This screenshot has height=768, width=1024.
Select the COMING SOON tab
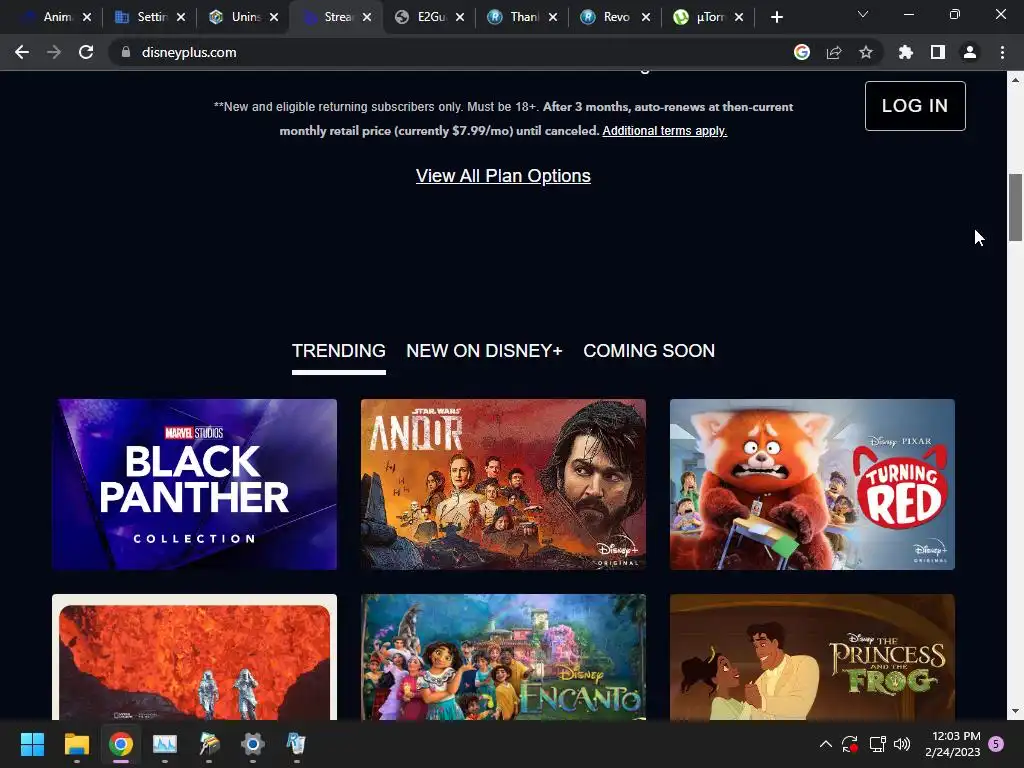coord(648,351)
